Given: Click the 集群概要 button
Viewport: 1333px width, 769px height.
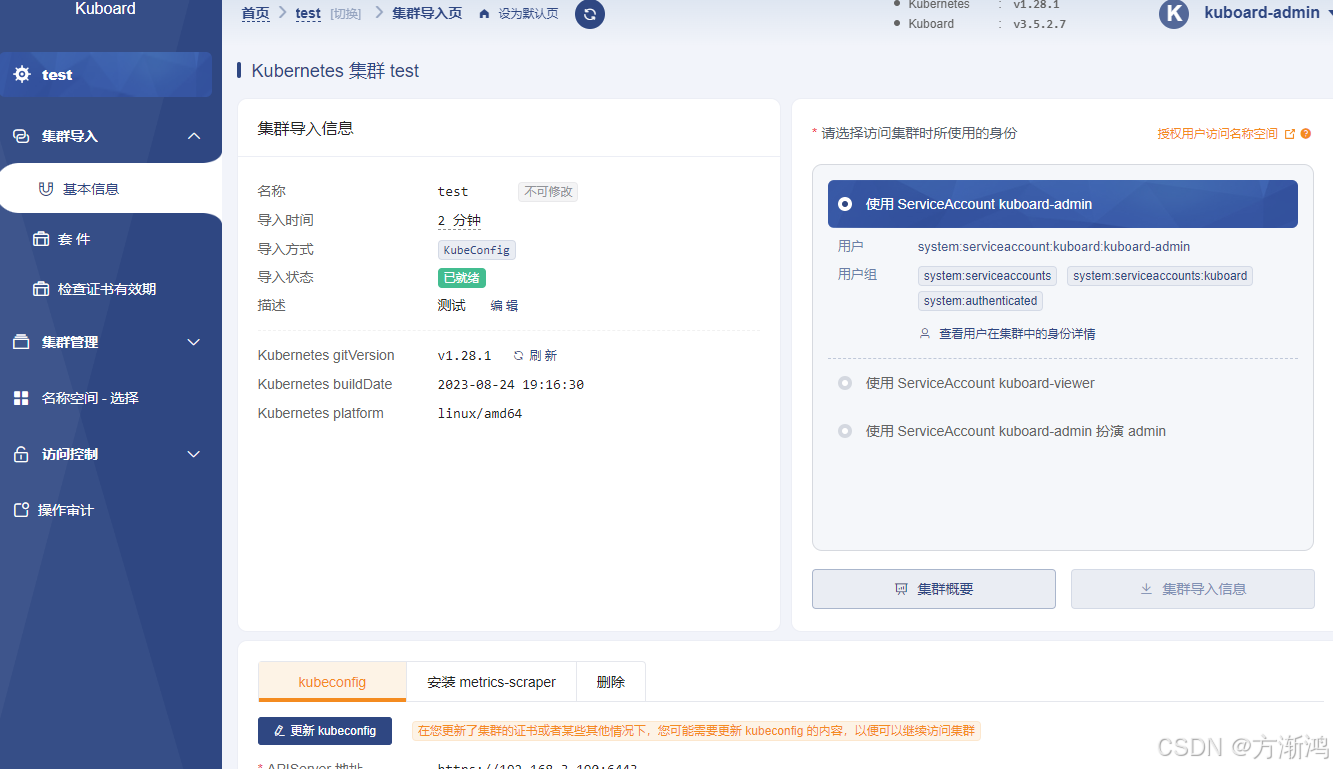Looking at the screenshot, I should pyautogui.click(x=933, y=589).
